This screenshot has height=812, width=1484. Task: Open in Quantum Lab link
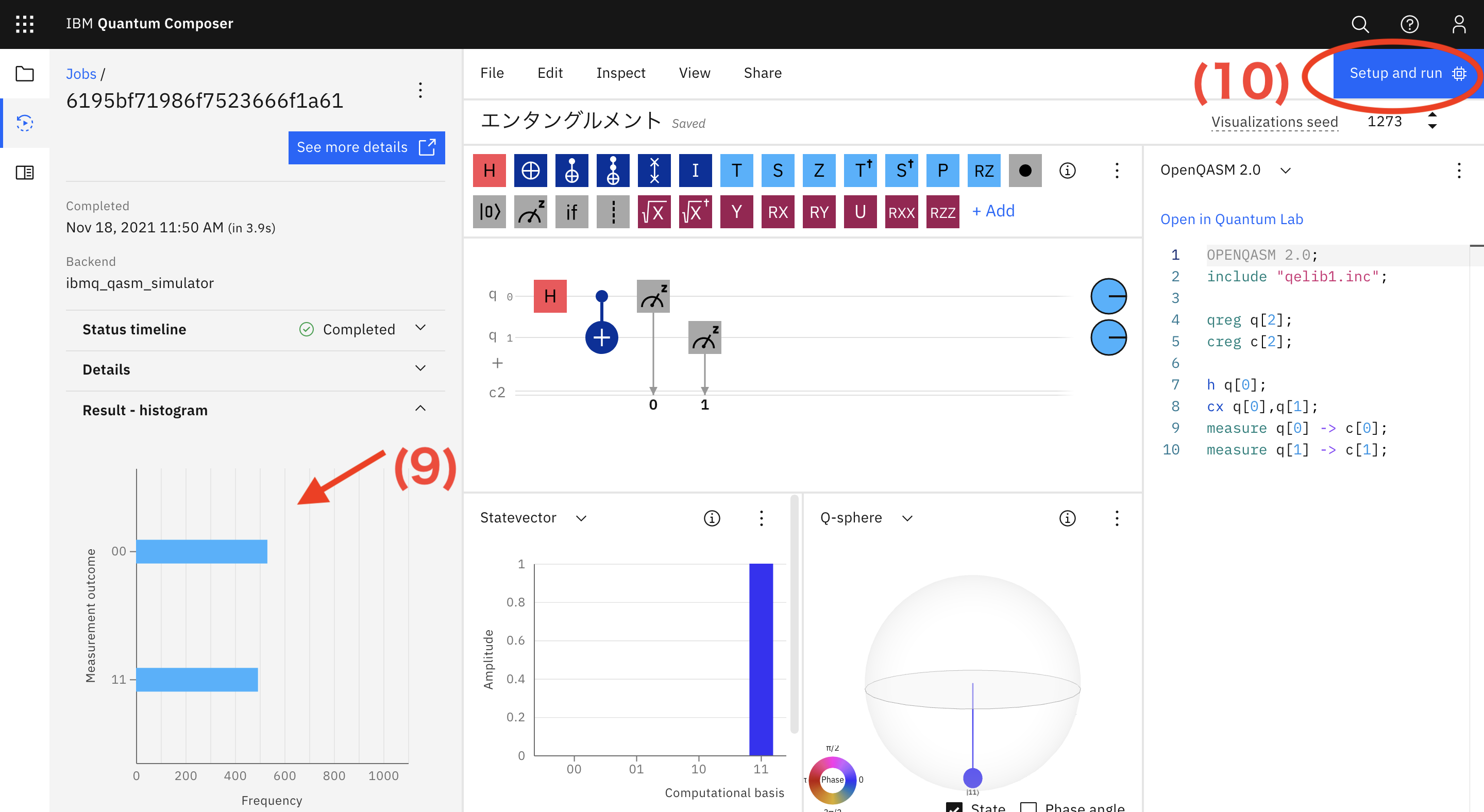point(1231,219)
